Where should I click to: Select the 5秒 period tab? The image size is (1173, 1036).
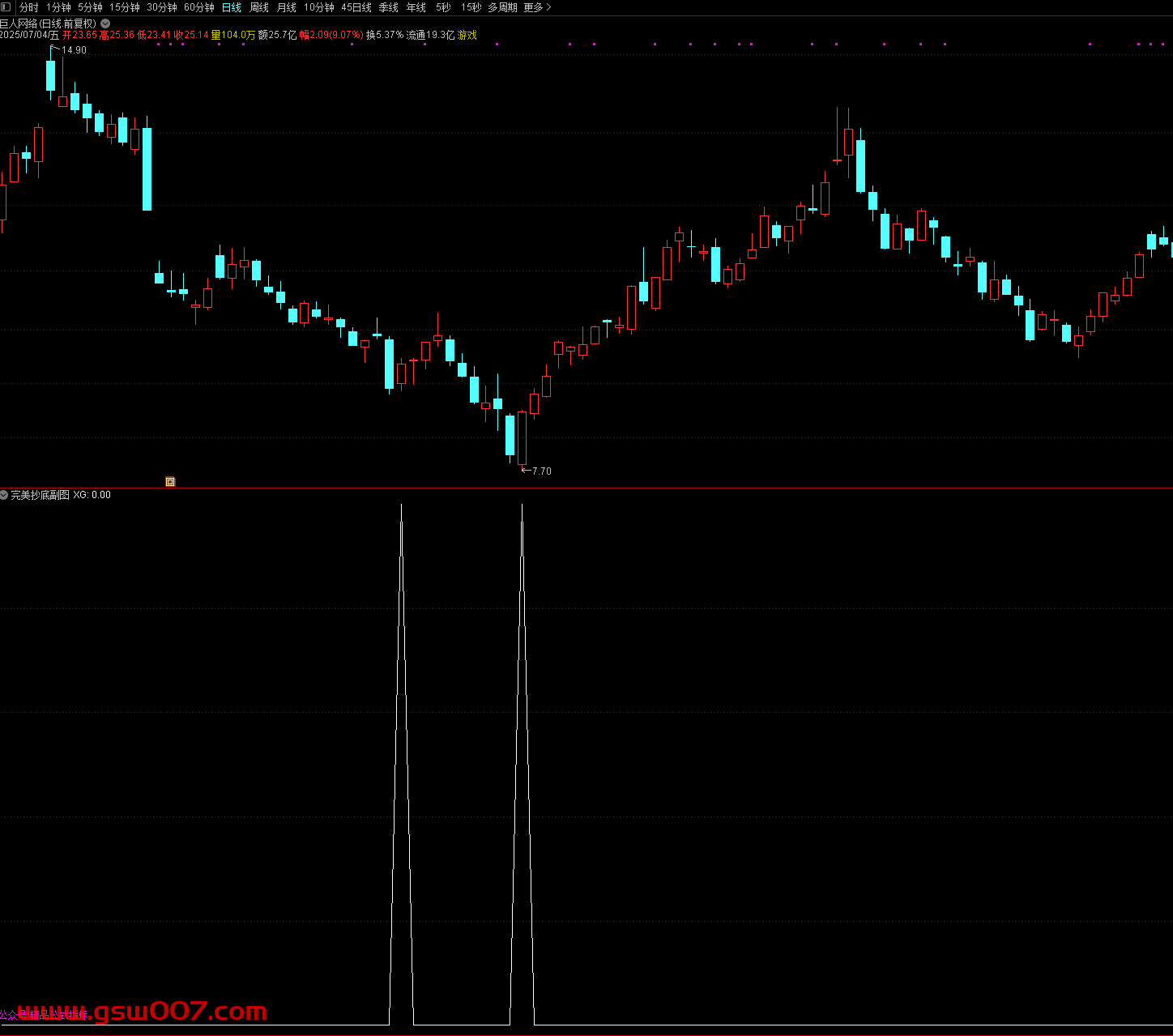pos(443,7)
